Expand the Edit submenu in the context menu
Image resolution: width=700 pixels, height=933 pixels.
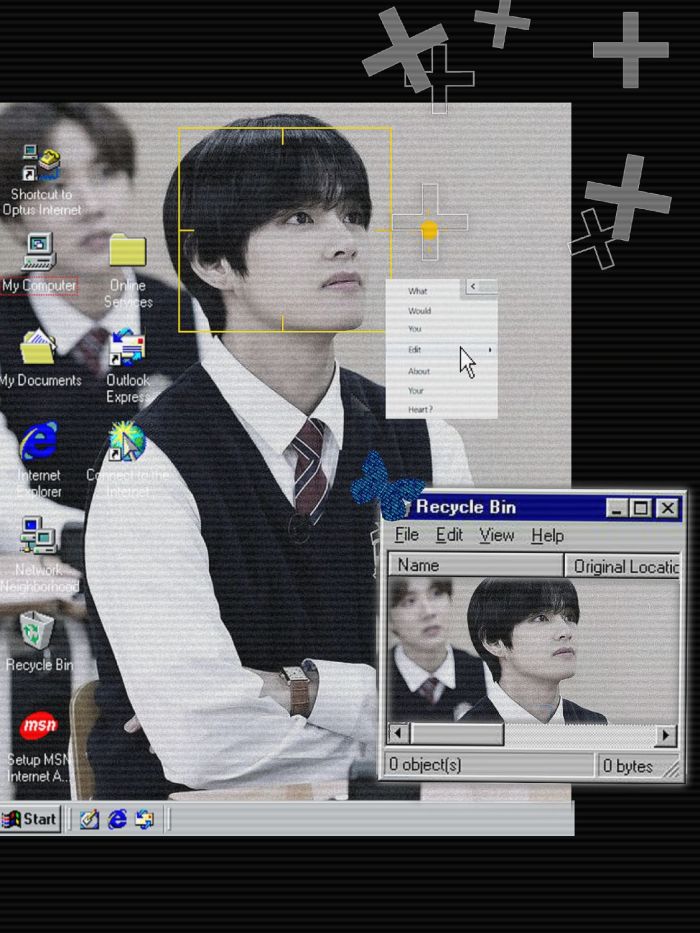[442, 349]
